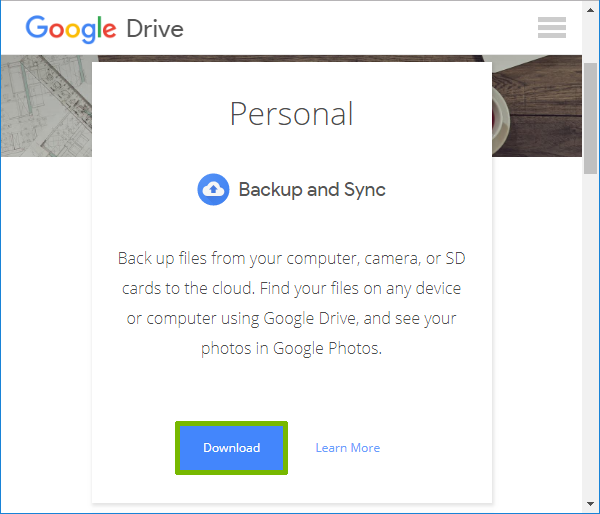
Task: Click the Backup and Sync cloud icon
Action: pos(213,189)
